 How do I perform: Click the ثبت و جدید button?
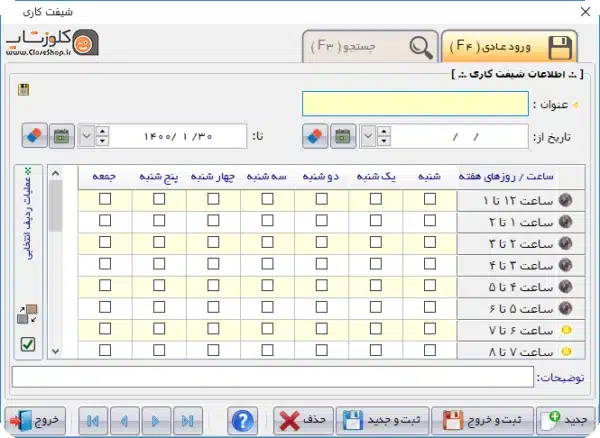coord(382,421)
